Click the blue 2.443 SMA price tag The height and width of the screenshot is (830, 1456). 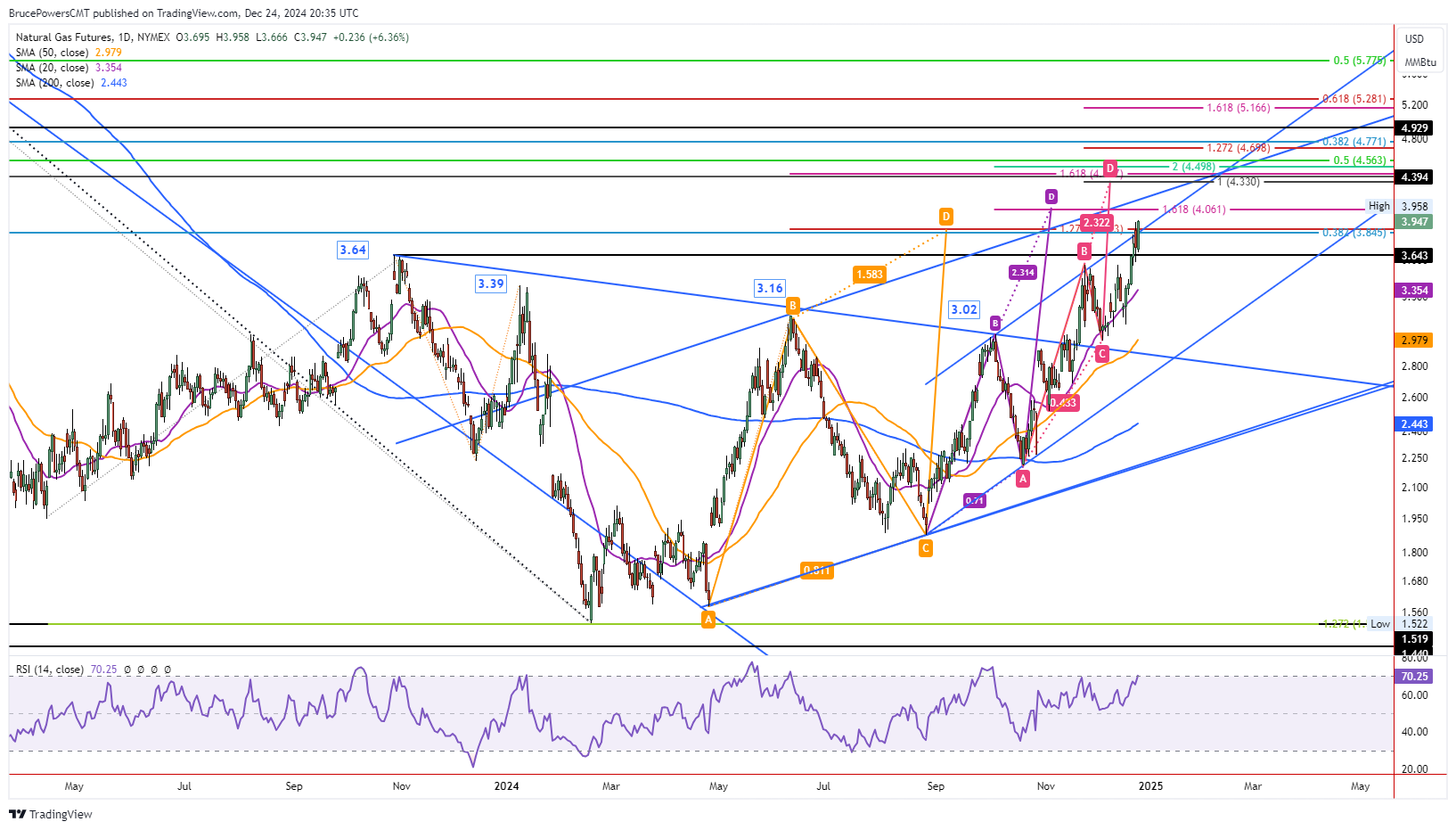[x=1414, y=424]
